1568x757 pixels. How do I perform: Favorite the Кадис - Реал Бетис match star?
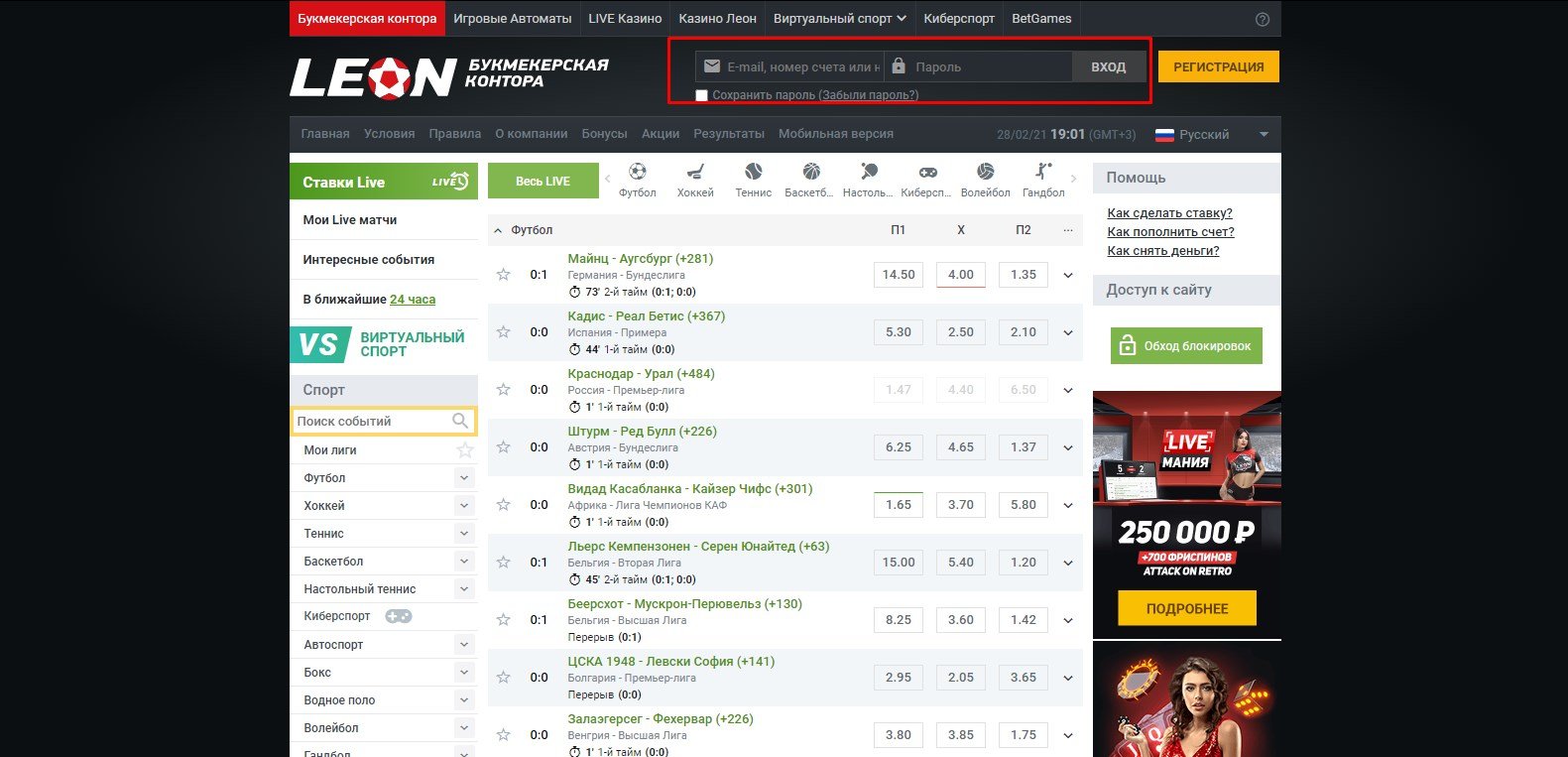click(504, 332)
